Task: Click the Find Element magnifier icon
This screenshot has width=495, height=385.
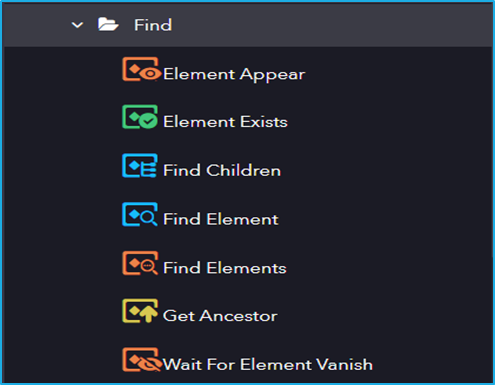Action: pos(140,214)
